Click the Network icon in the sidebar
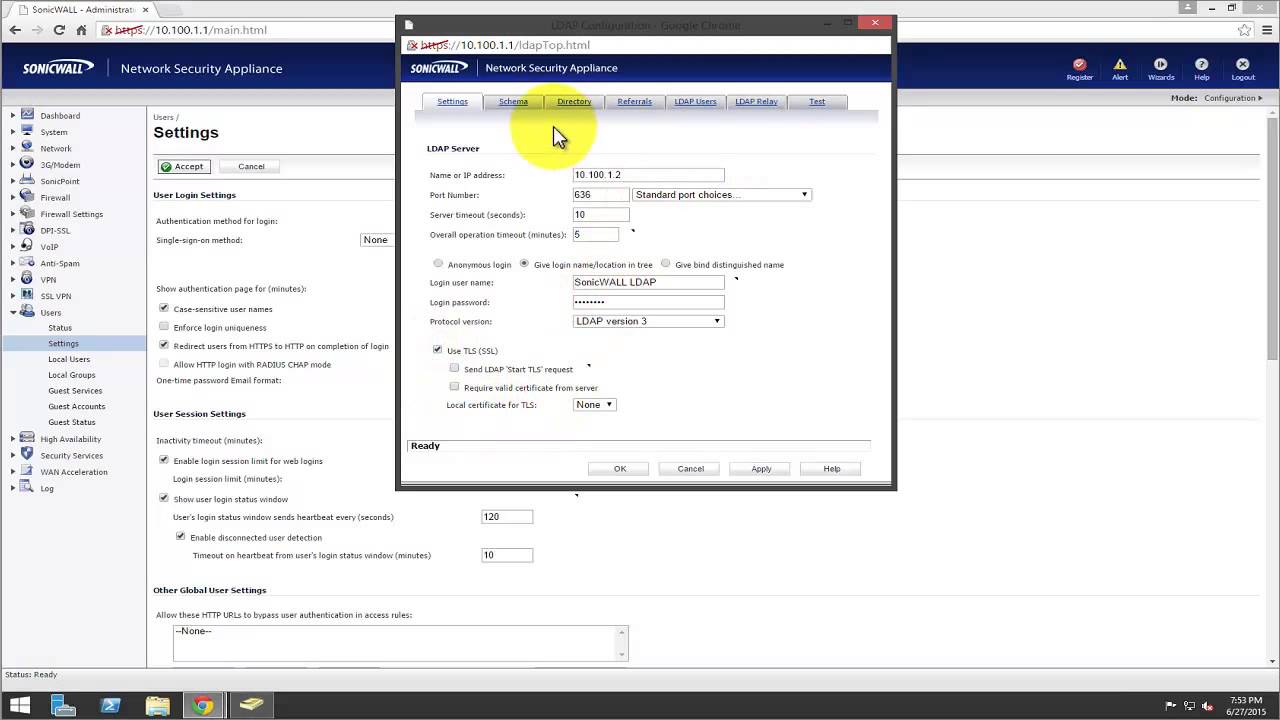This screenshot has height=720, width=1280. (27, 147)
